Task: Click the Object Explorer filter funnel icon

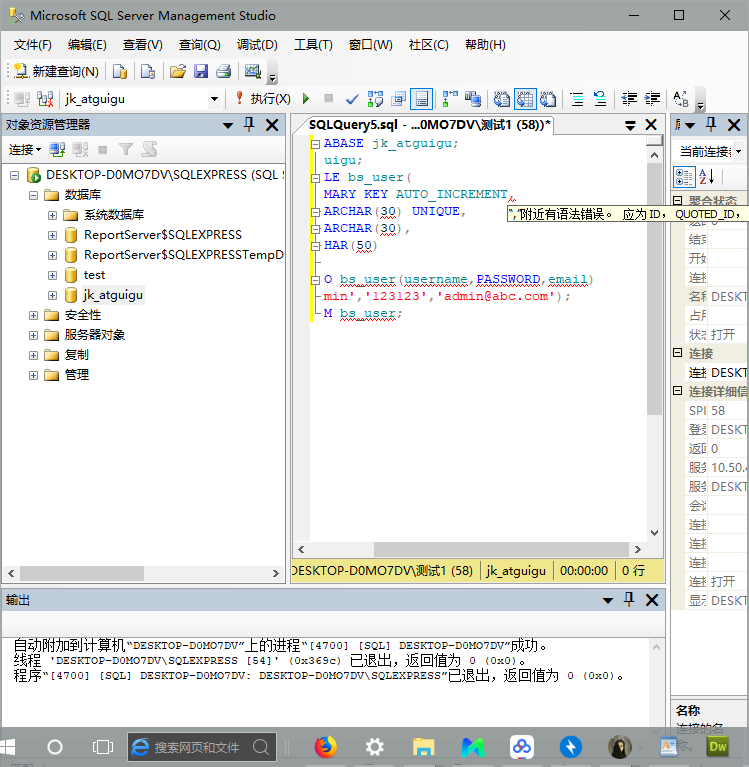Action: click(126, 149)
